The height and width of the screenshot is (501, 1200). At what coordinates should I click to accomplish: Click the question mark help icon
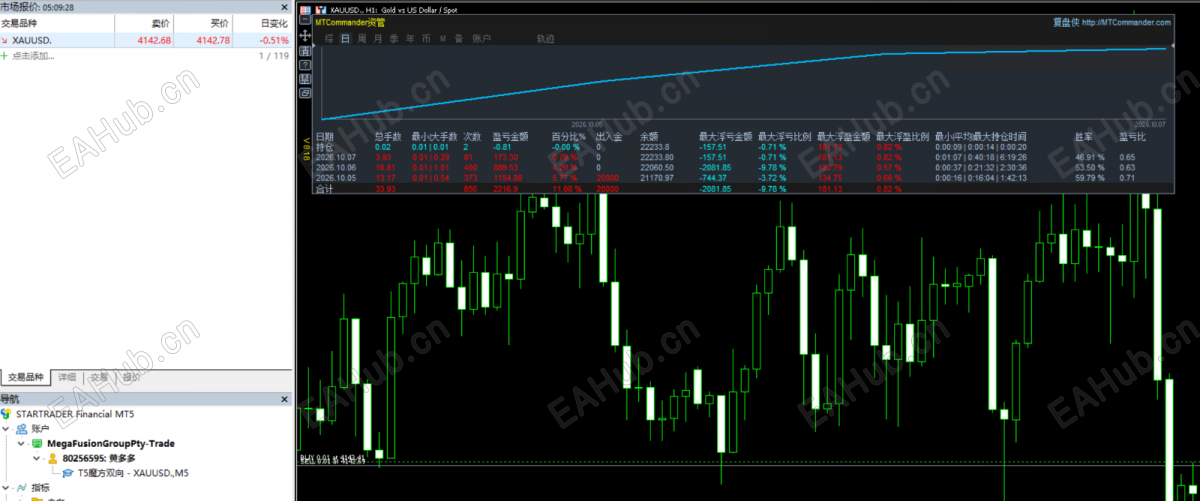(x=305, y=65)
